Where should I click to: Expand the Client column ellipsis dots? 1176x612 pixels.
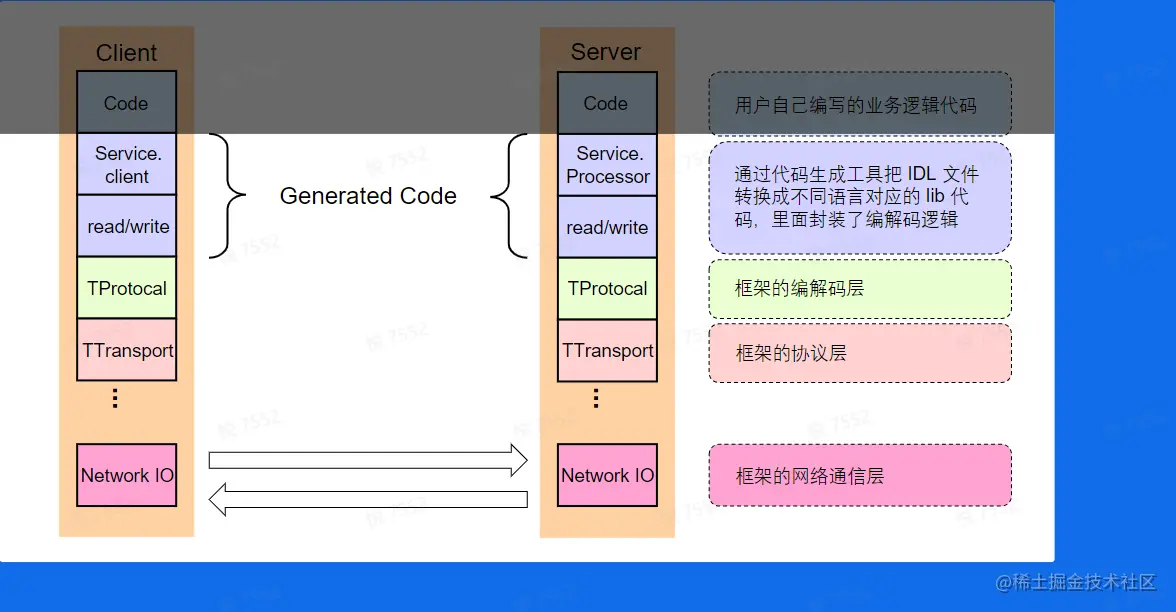[x=114, y=398]
